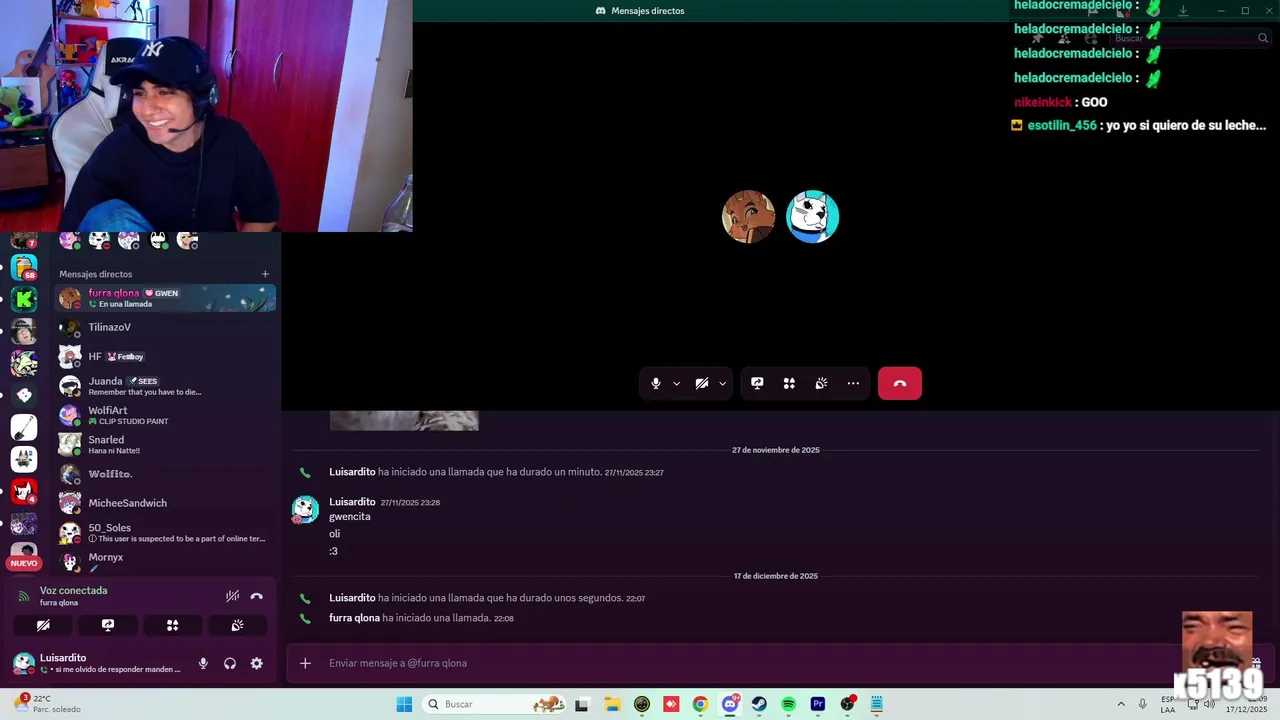Click furra qlona name in call-started message
1280x720 pixels.
[354, 618]
